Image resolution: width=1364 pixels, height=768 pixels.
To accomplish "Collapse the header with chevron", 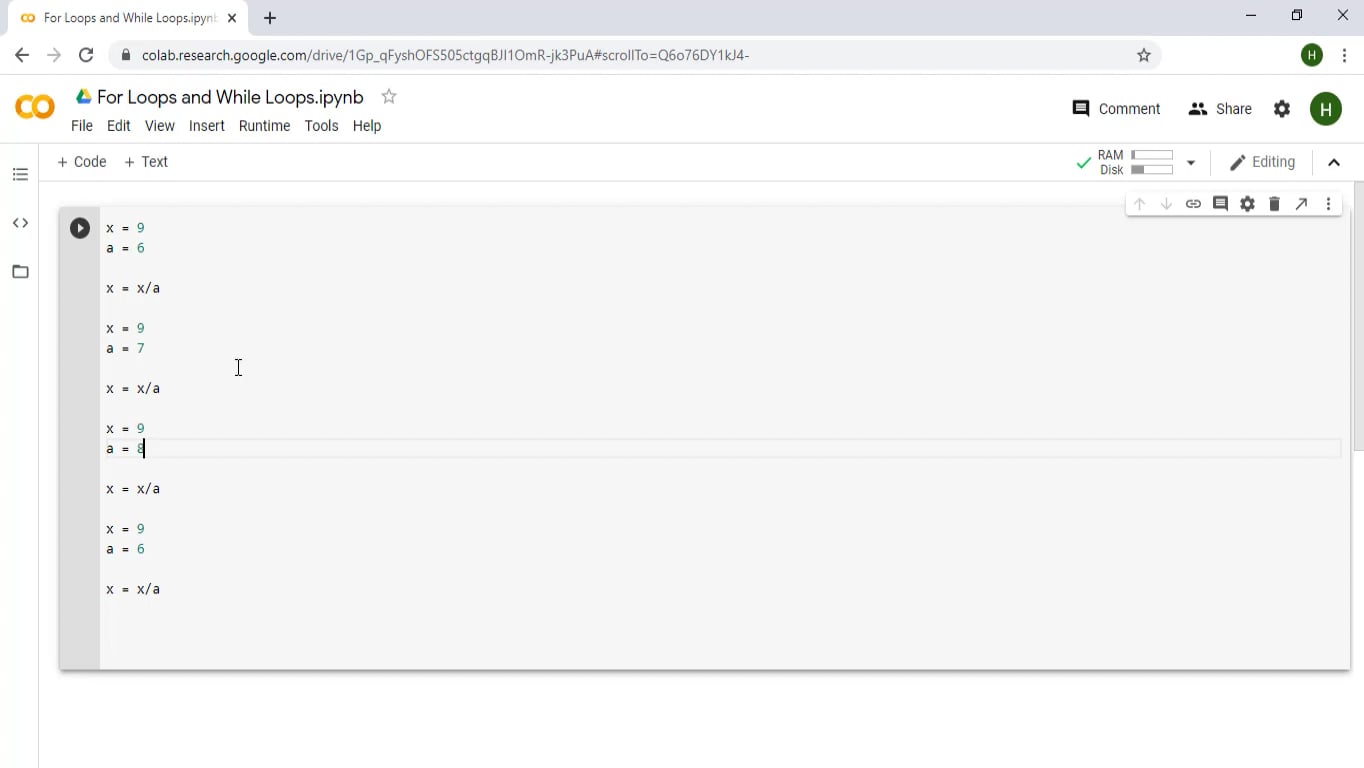I will pos(1334,162).
